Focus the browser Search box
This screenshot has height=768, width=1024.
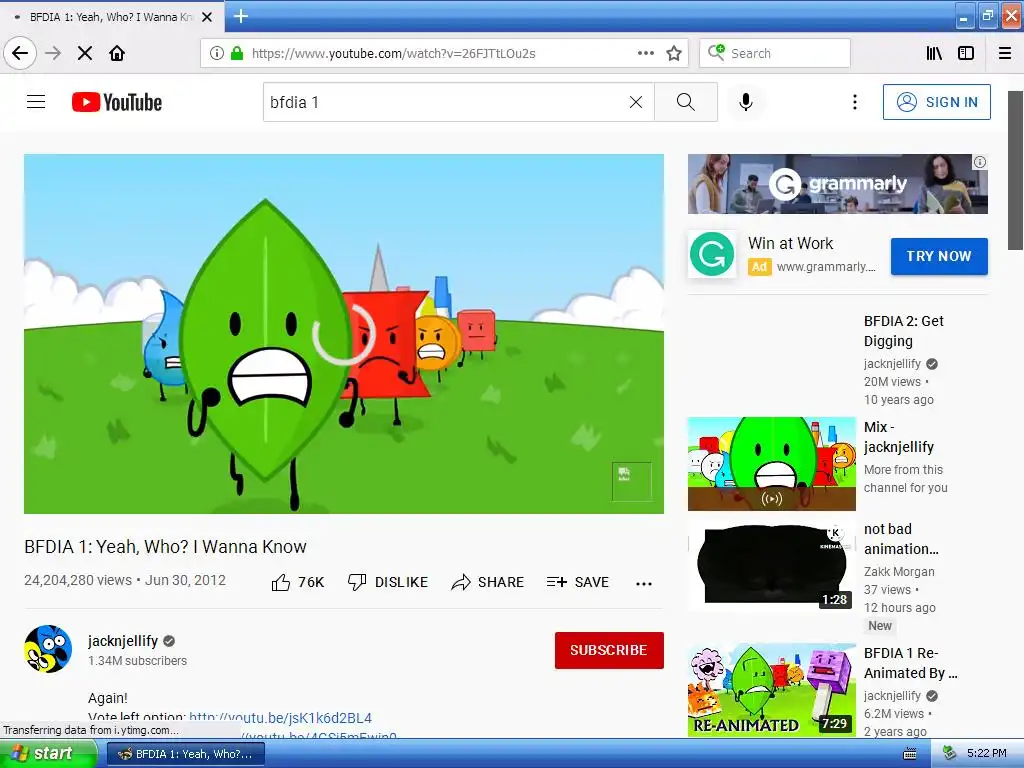pos(775,53)
